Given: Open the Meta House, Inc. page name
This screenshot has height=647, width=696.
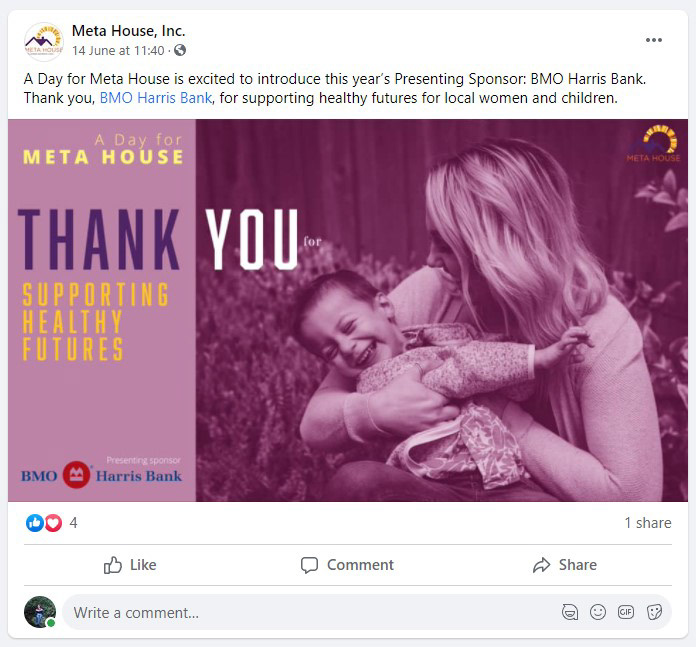Looking at the screenshot, I should (x=128, y=31).
